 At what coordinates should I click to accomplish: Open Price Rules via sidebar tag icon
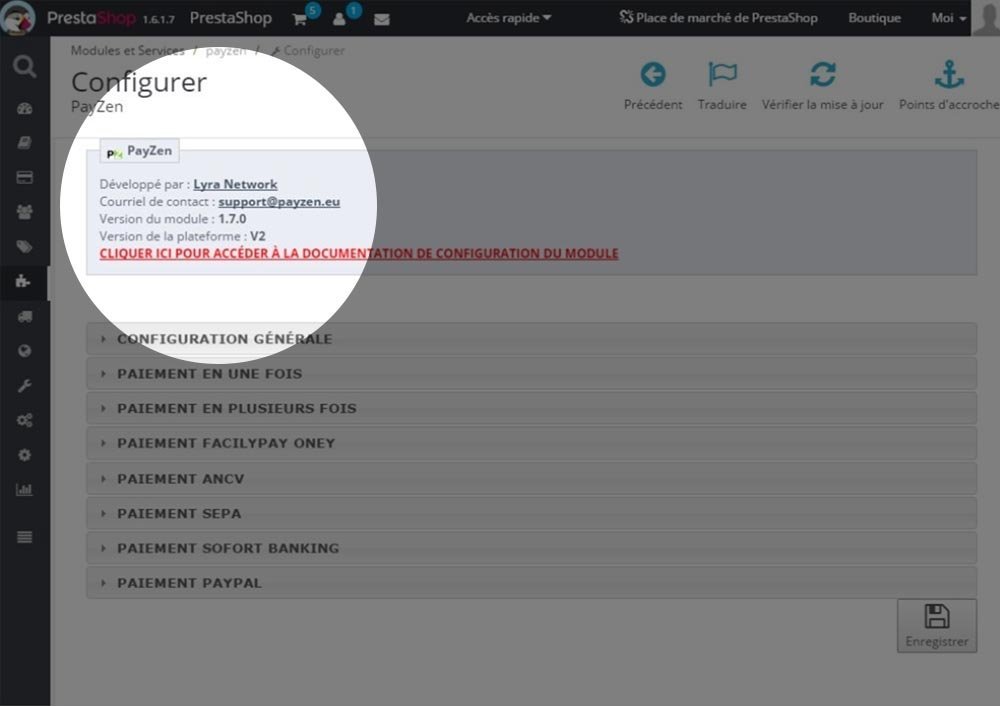[25, 247]
